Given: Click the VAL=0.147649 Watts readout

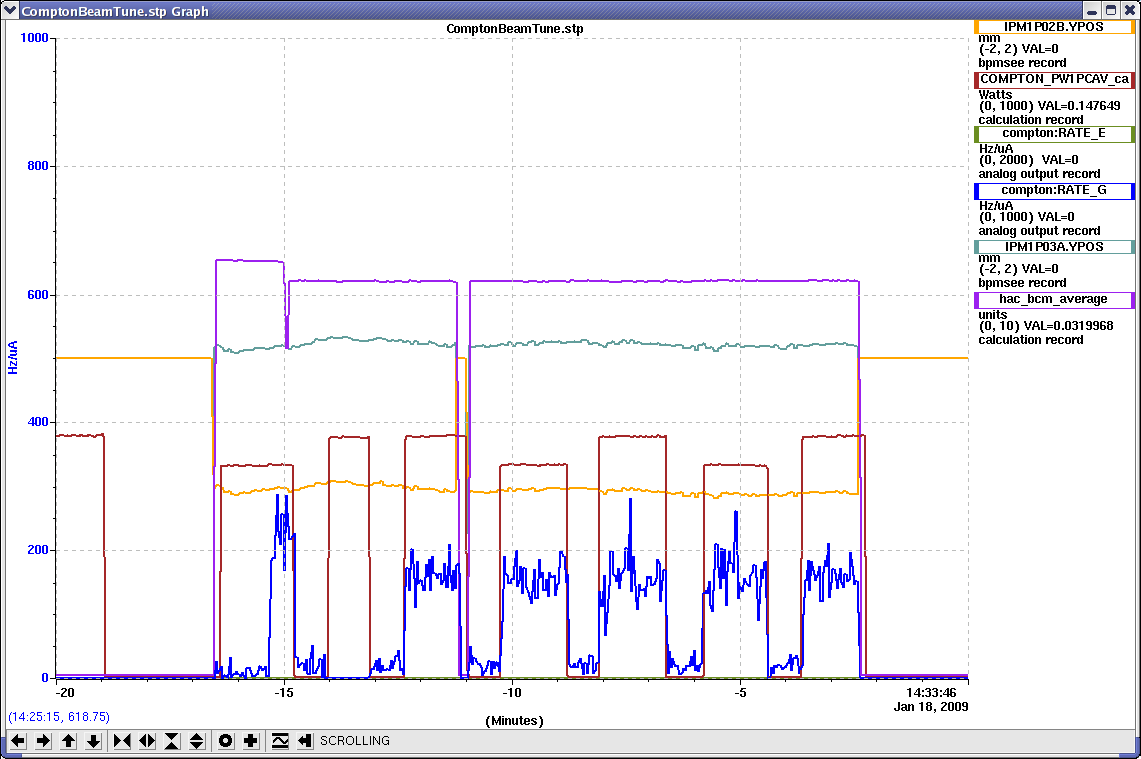Looking at the screenshot, I should coord(1079,106).
